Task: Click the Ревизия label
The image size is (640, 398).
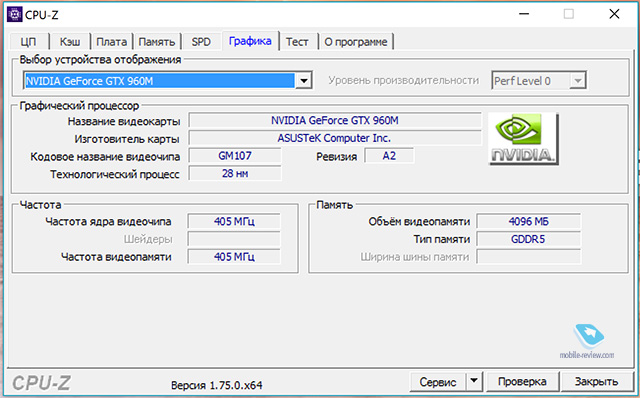Action: 337,157
